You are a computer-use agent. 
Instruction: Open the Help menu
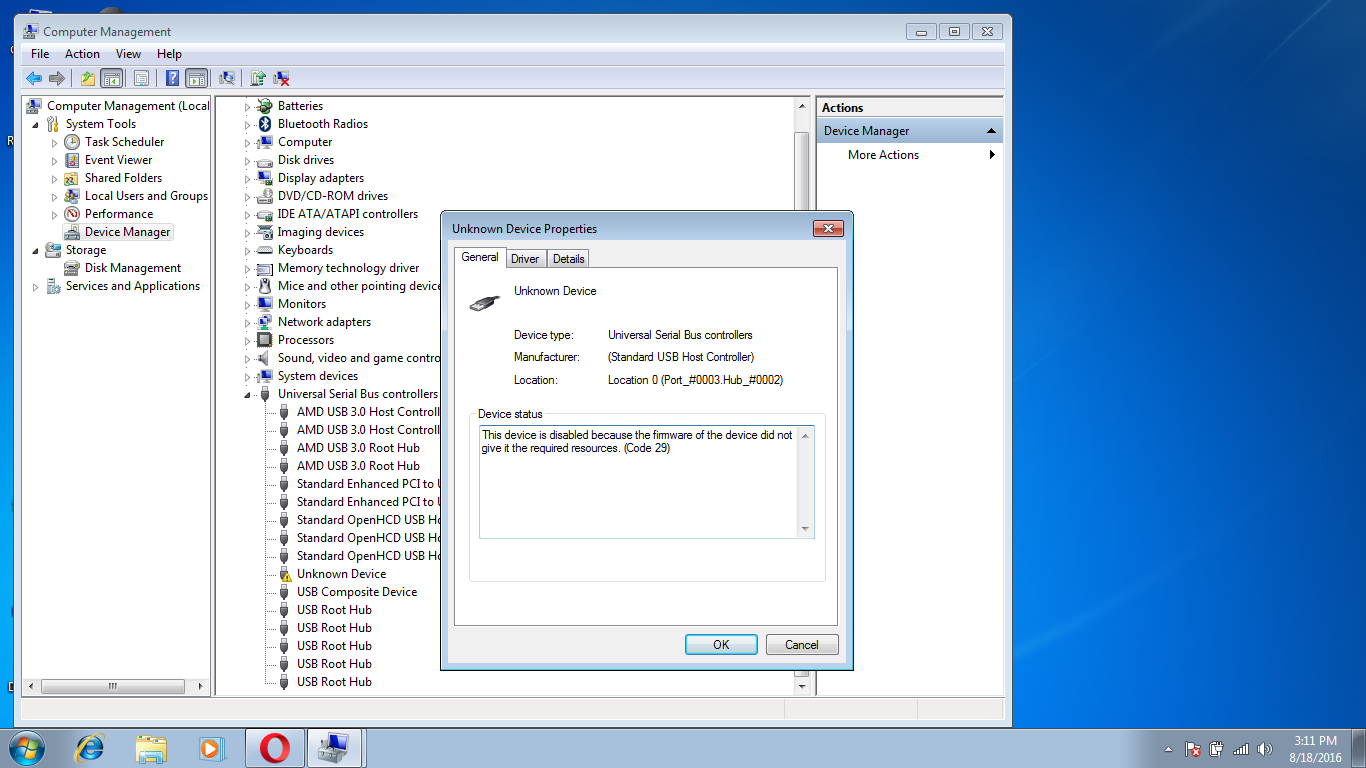[169, 54]
